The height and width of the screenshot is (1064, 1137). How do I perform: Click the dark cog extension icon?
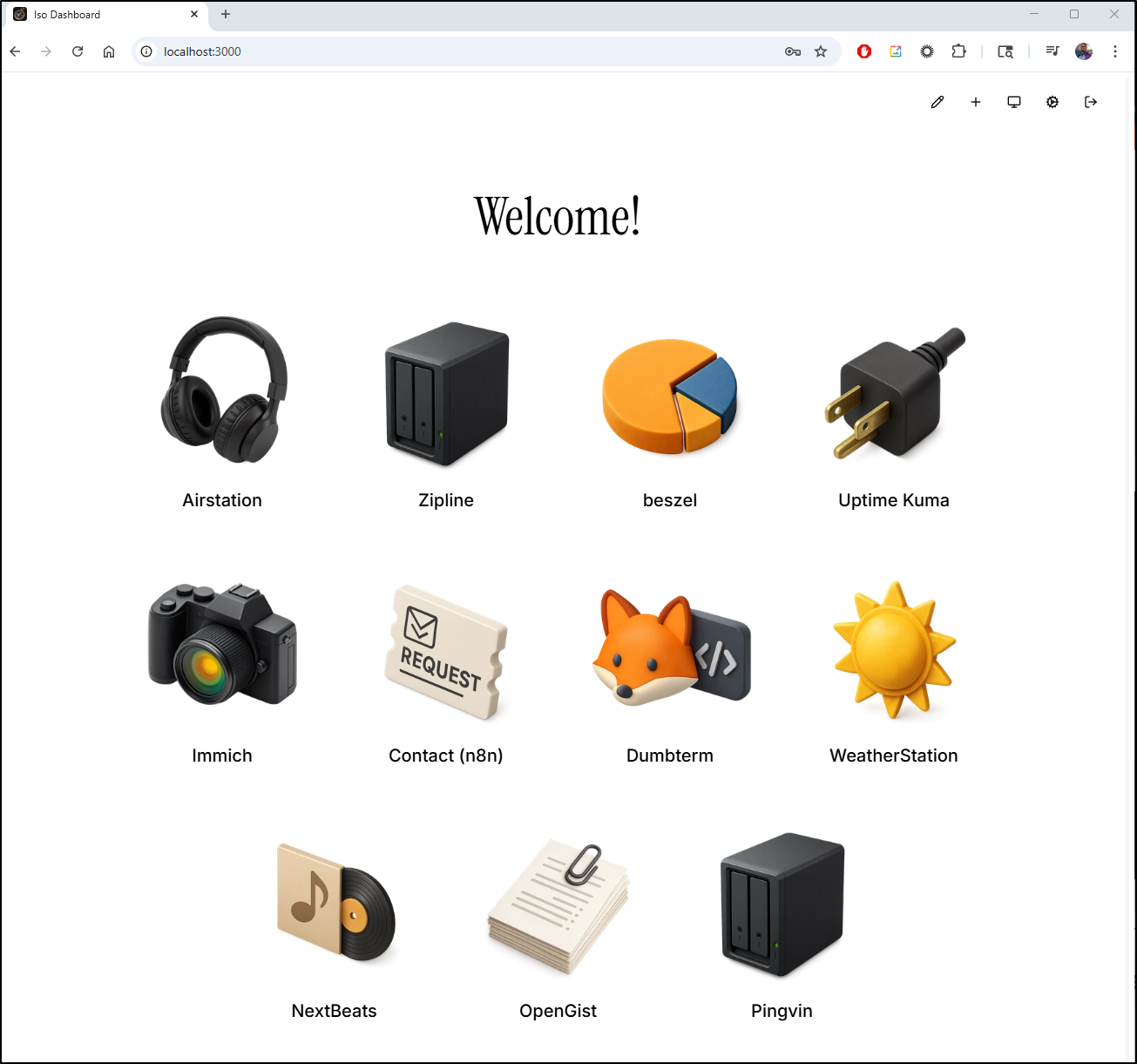(927, 51)
